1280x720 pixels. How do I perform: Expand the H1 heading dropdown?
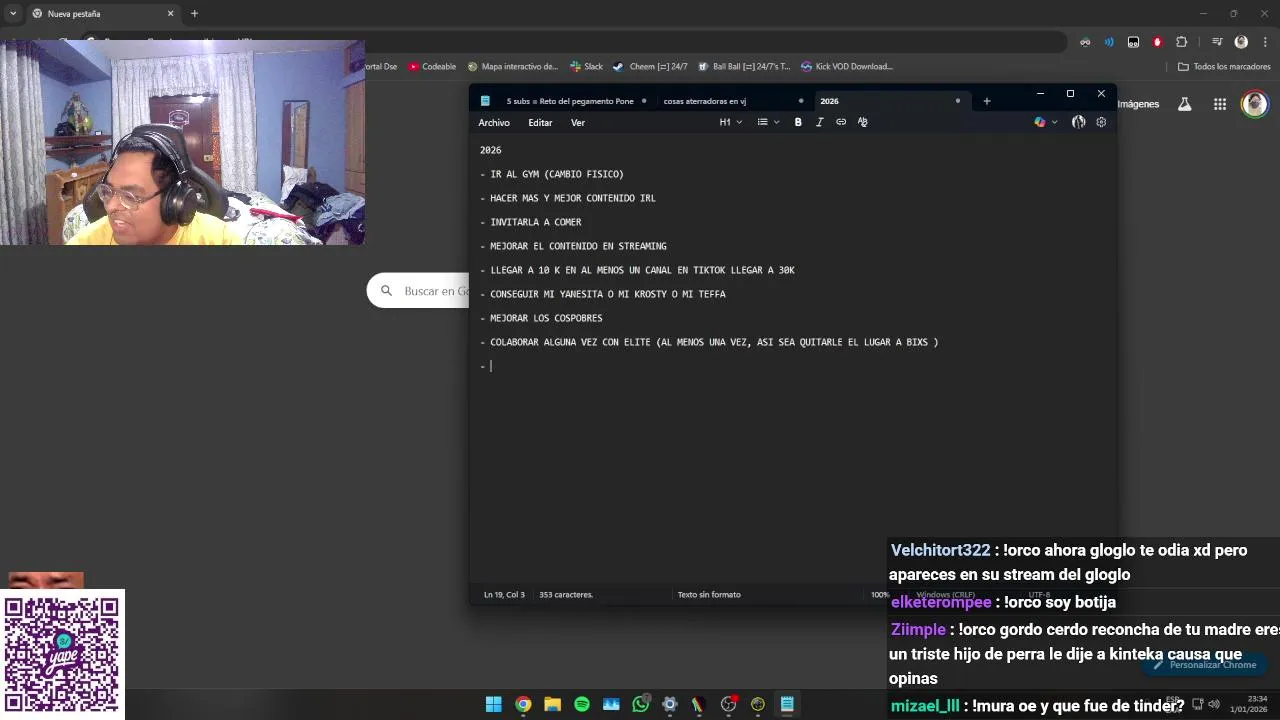(731, 122)
